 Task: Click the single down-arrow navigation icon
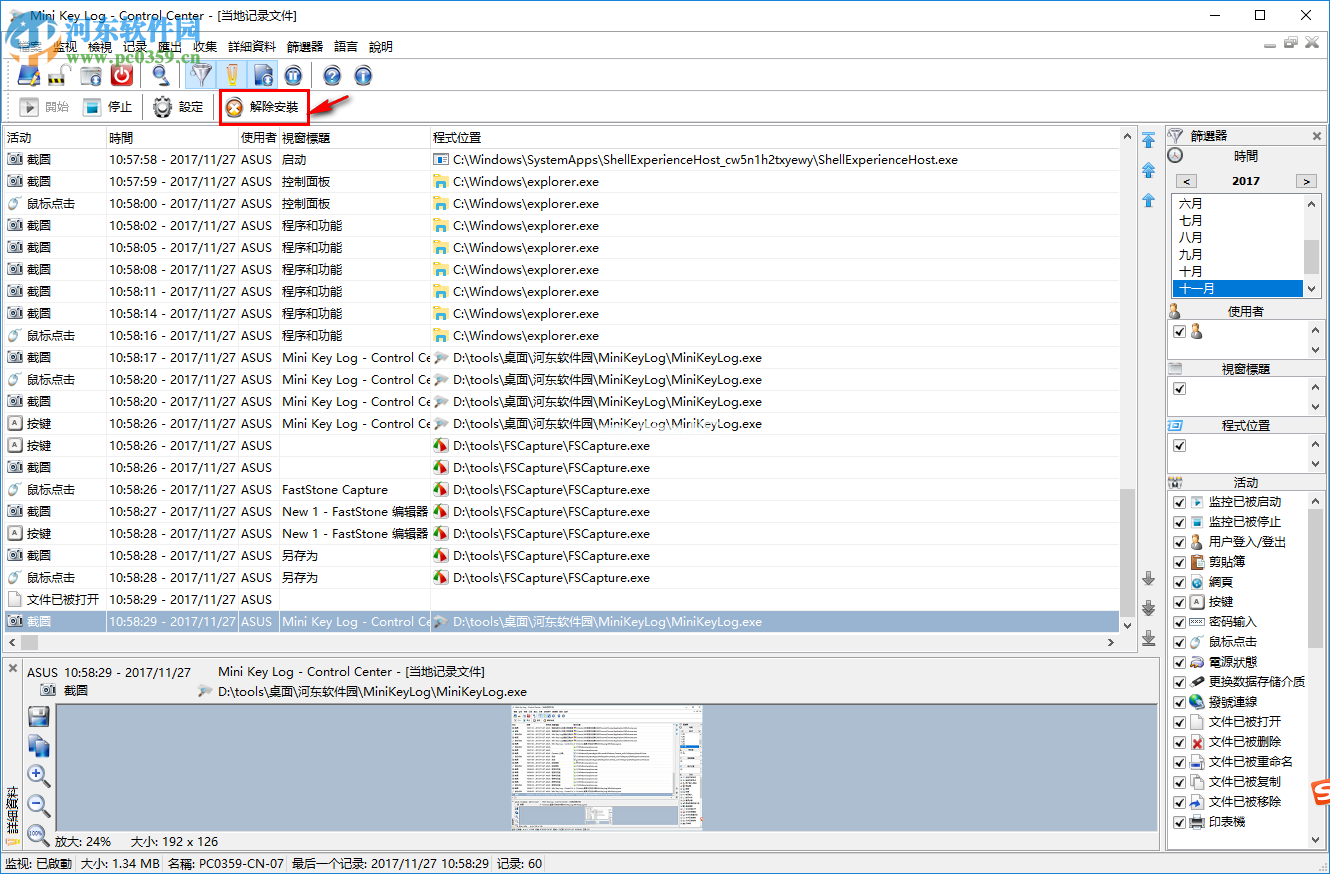click(x=1149, y=578)
